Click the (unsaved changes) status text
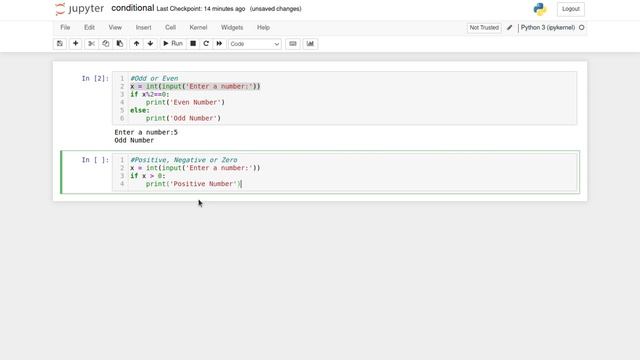 tap(276, 9)
